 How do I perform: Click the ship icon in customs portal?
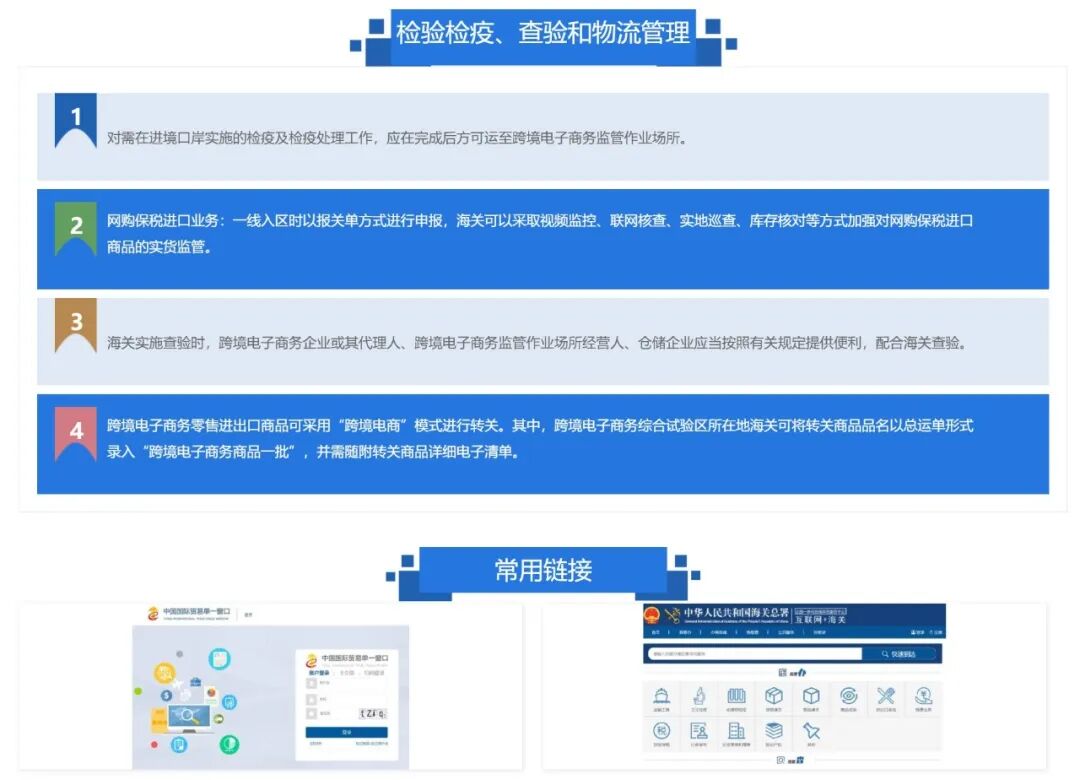pos(661,696)
